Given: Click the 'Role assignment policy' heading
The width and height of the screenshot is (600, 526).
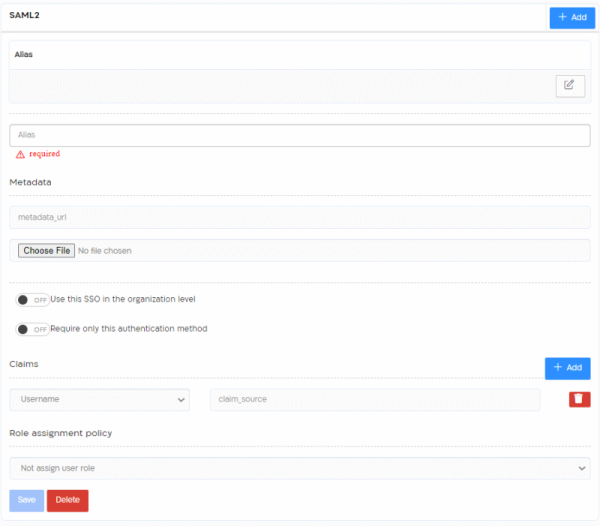Looking at the screenshot, I should coord(60,433).
